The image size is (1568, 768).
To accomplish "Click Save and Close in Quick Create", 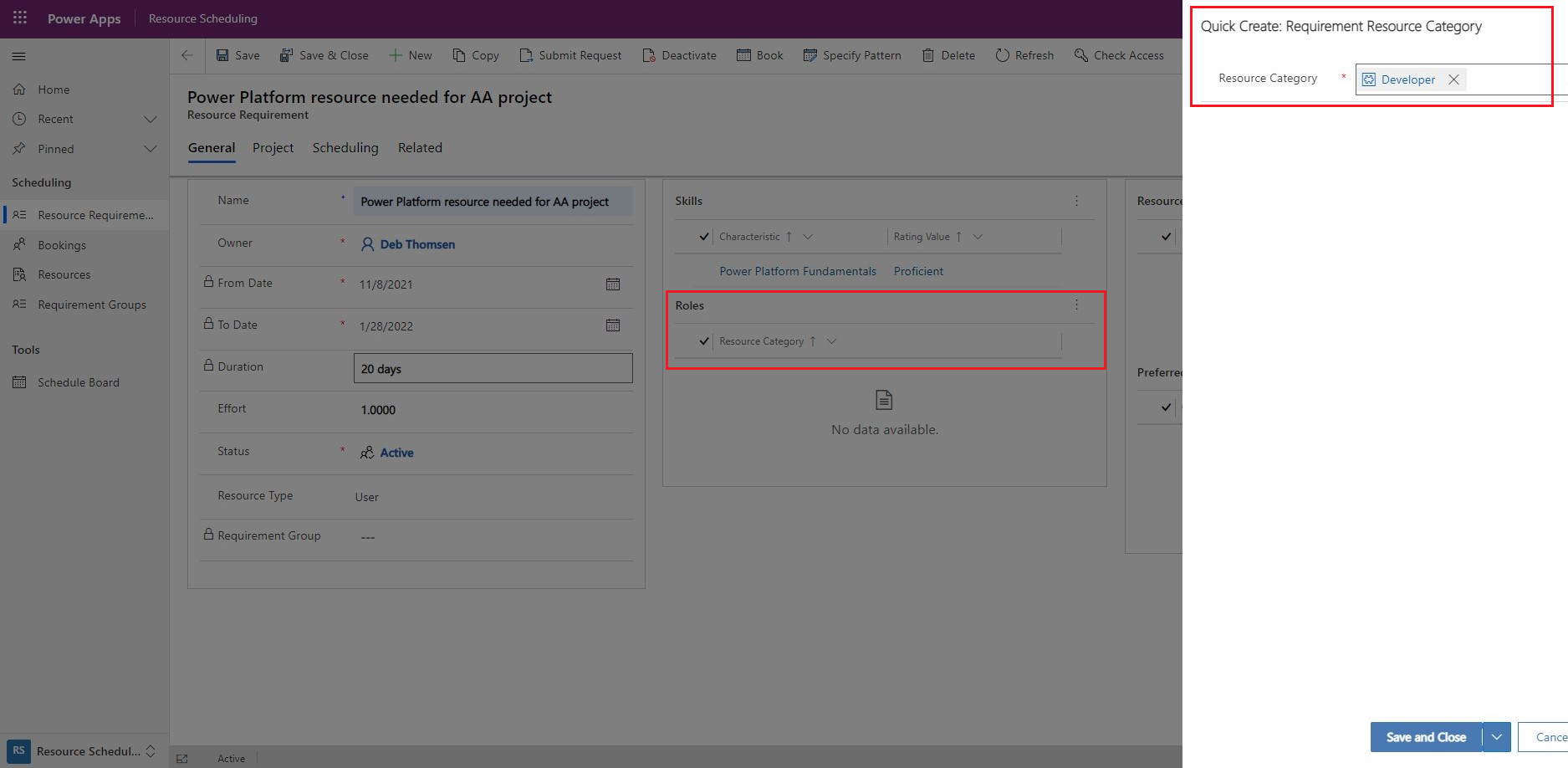I will click(1426, 737).
